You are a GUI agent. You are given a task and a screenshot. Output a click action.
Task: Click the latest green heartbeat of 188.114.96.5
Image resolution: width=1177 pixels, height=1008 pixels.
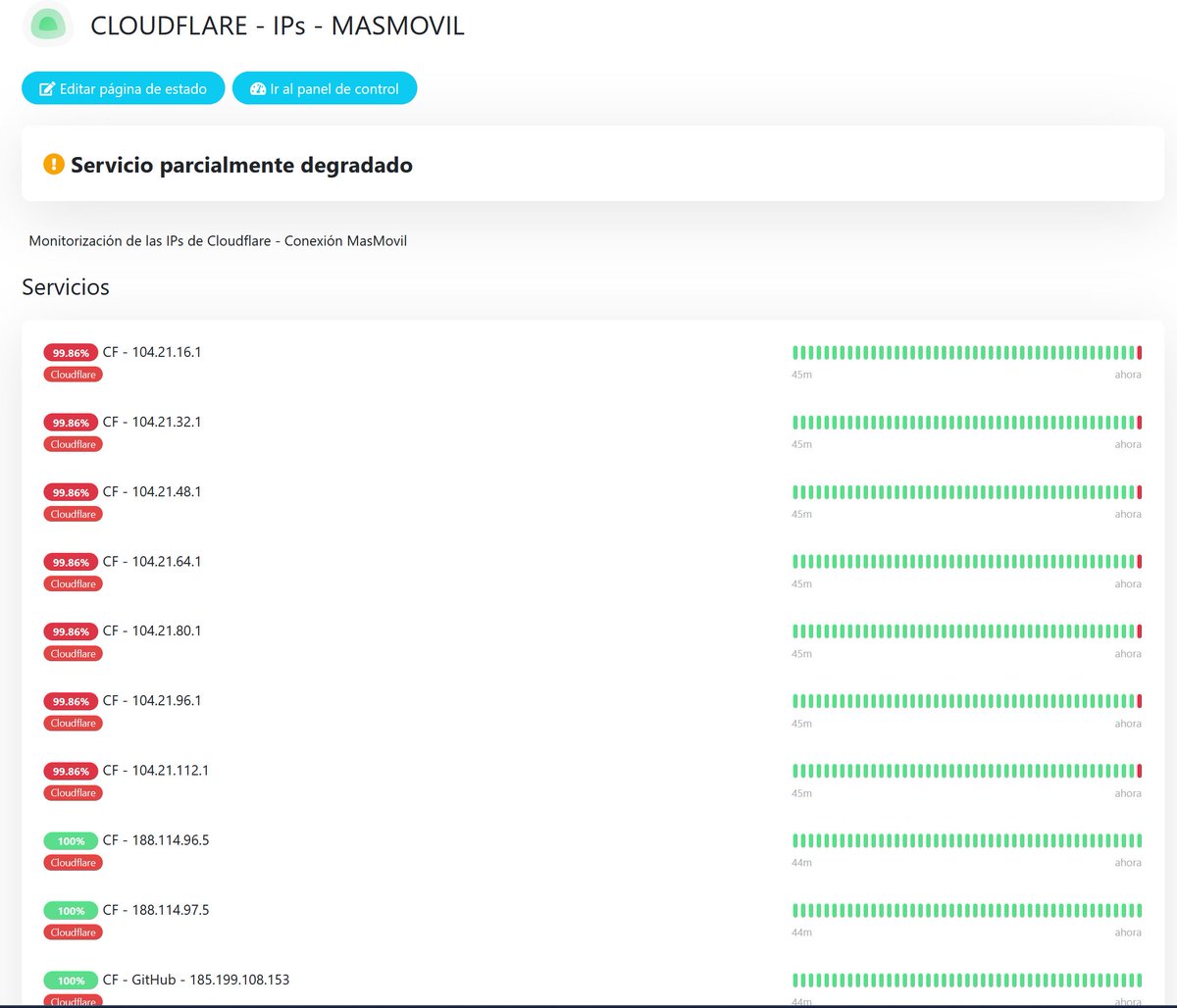[1140, 839]
